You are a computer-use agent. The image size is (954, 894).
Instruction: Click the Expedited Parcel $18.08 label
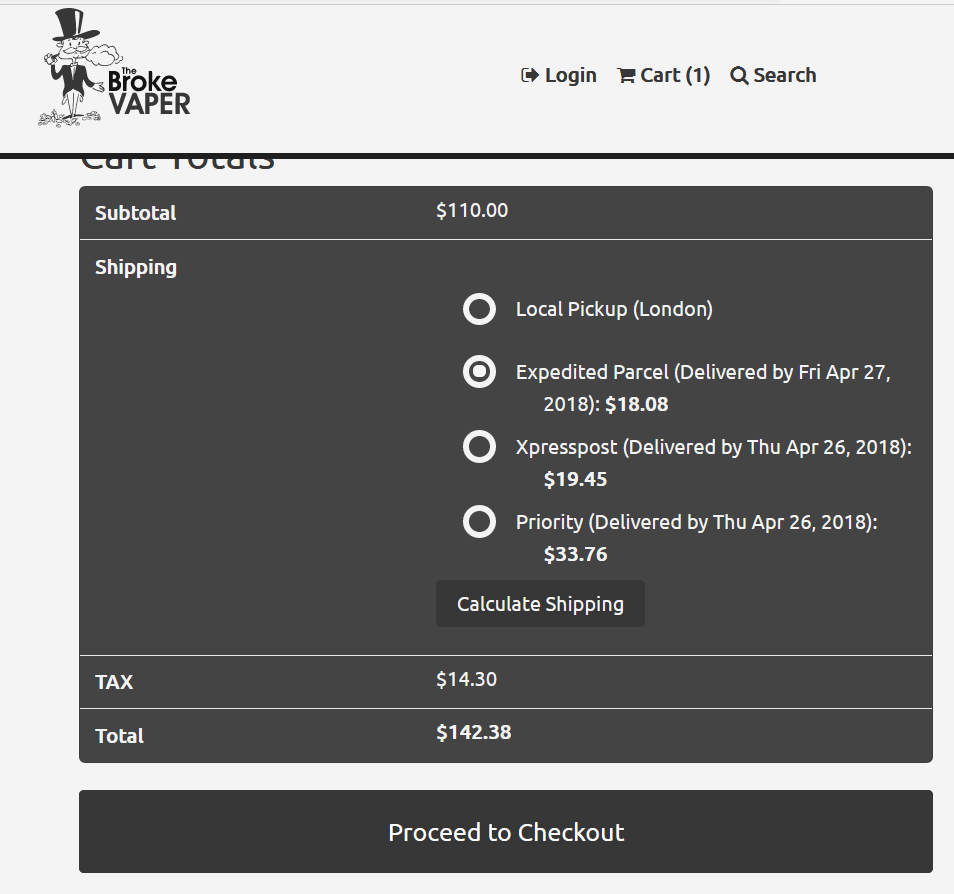tap(703, 388)
